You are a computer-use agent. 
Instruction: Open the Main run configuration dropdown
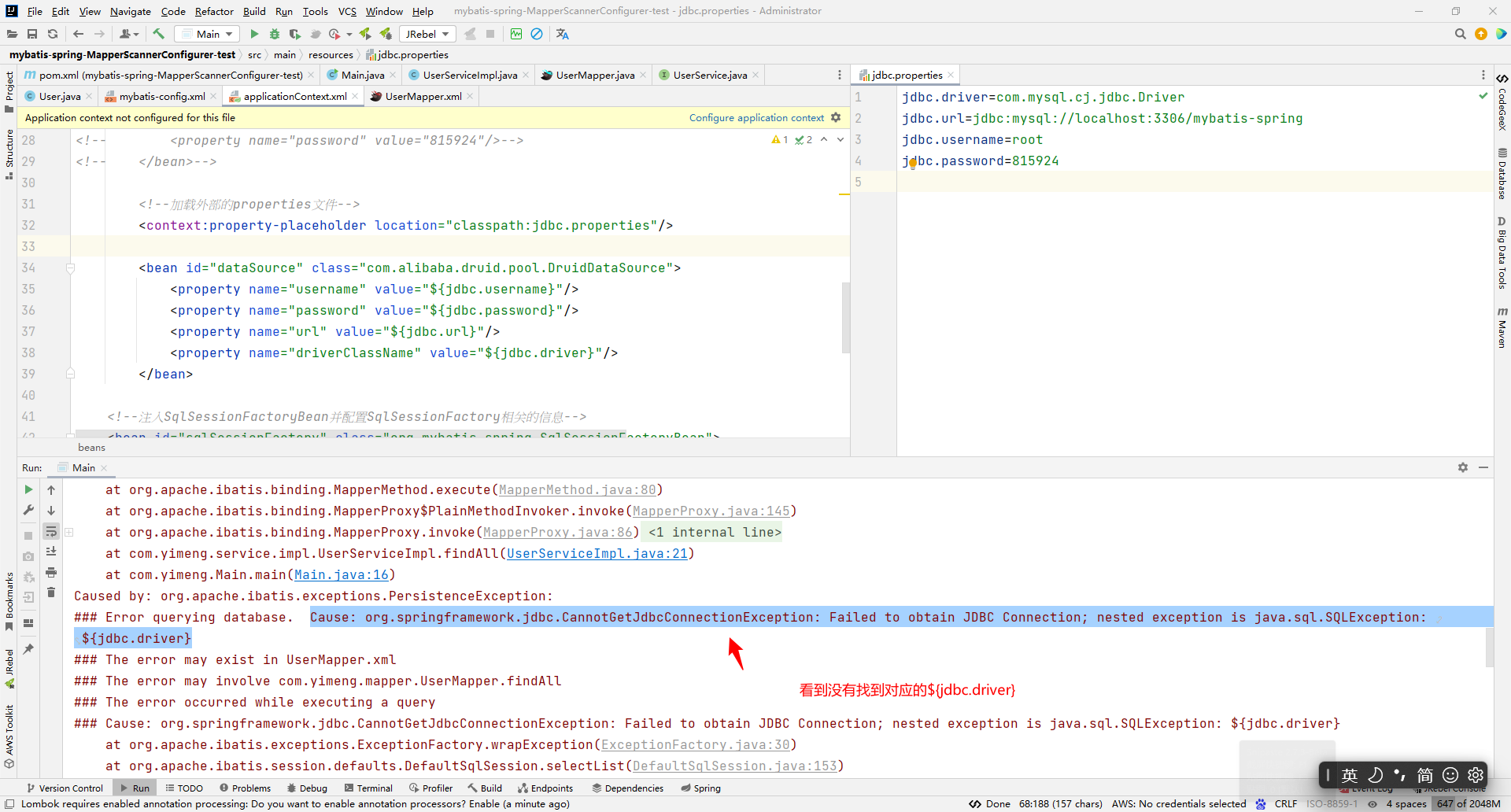click(207, 34)
